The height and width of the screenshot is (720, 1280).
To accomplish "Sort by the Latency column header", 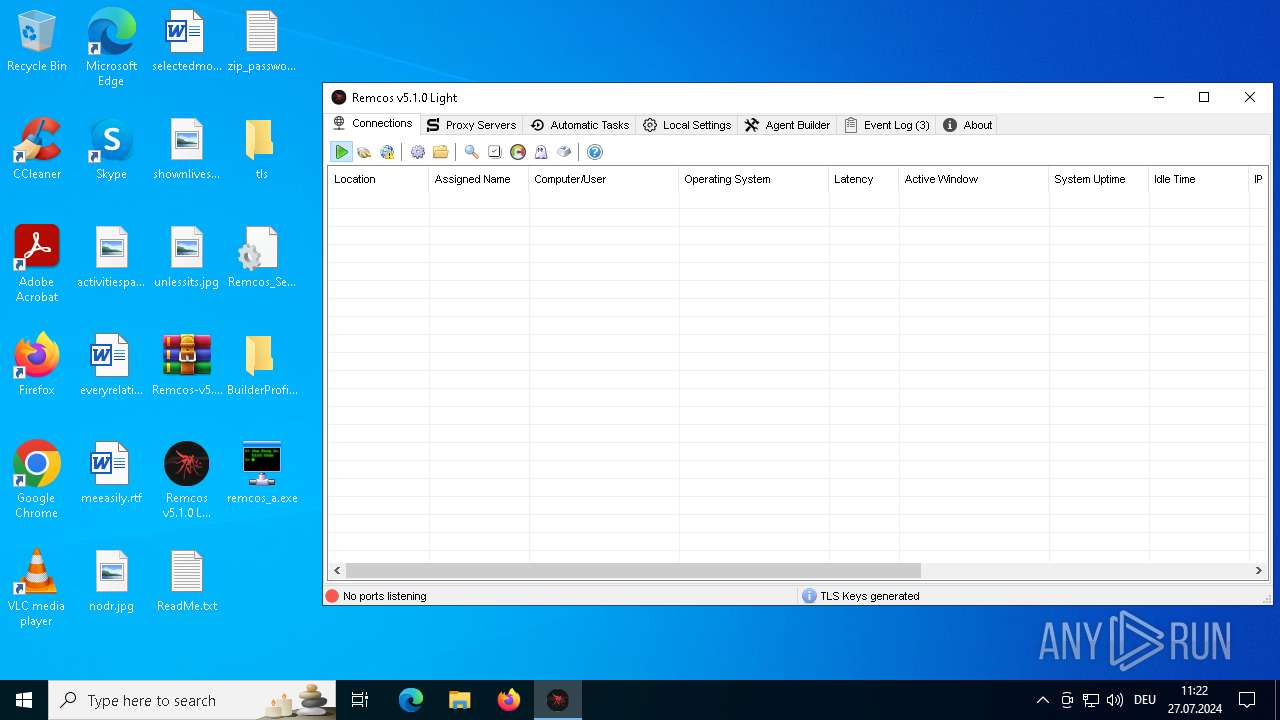I will pos(863,179).
